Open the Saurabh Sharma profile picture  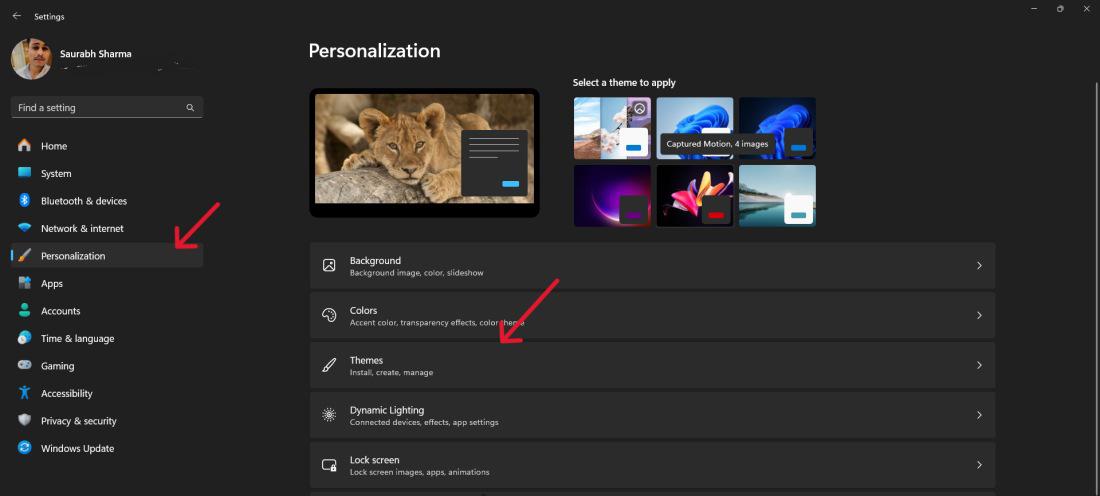pos(31,59)
